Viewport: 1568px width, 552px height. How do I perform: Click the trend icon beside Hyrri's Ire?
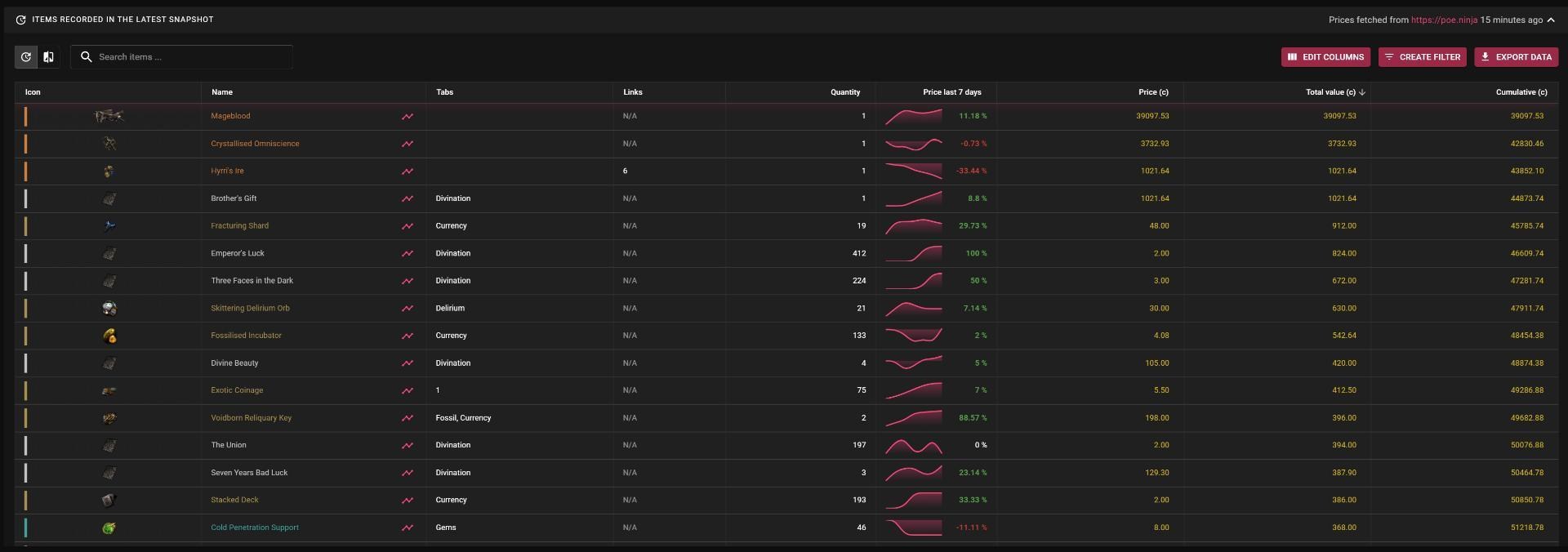407,171
